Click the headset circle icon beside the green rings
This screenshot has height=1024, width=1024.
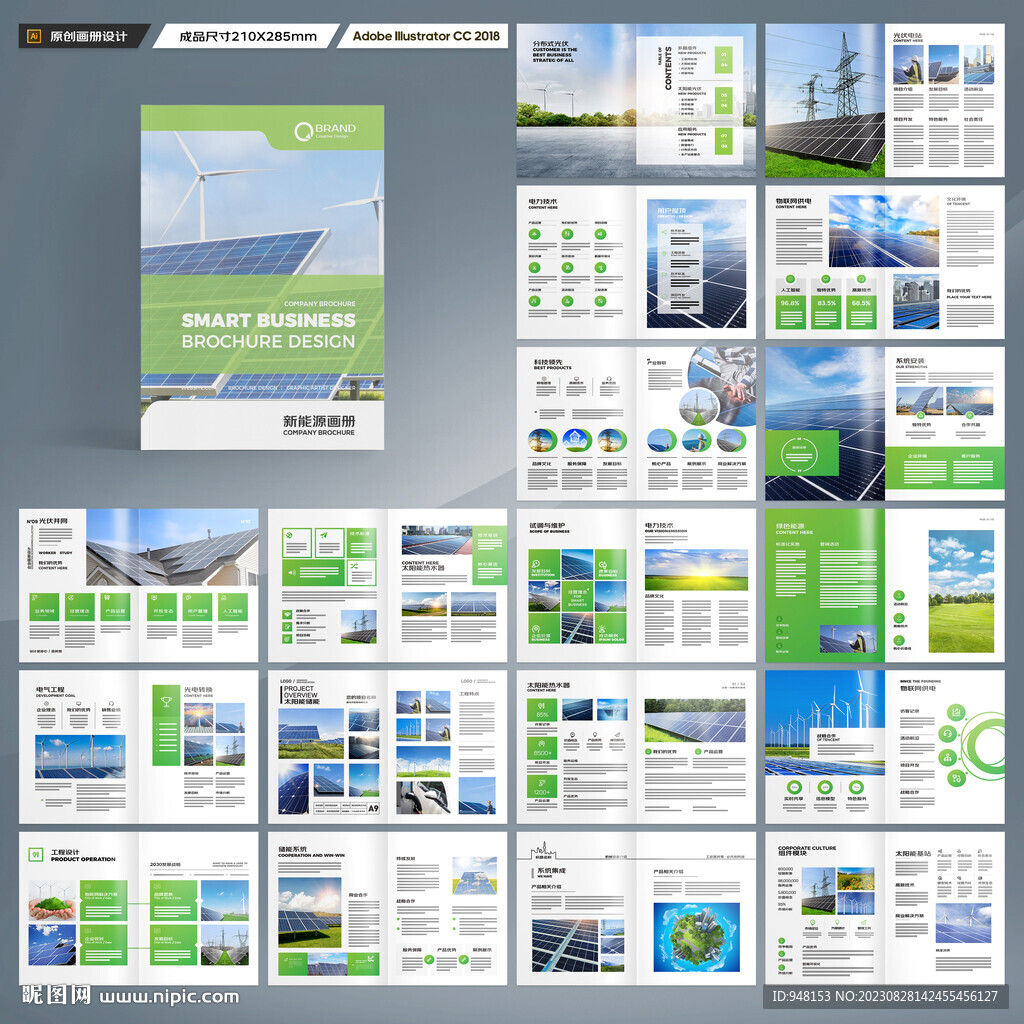[x=948, y=735]
